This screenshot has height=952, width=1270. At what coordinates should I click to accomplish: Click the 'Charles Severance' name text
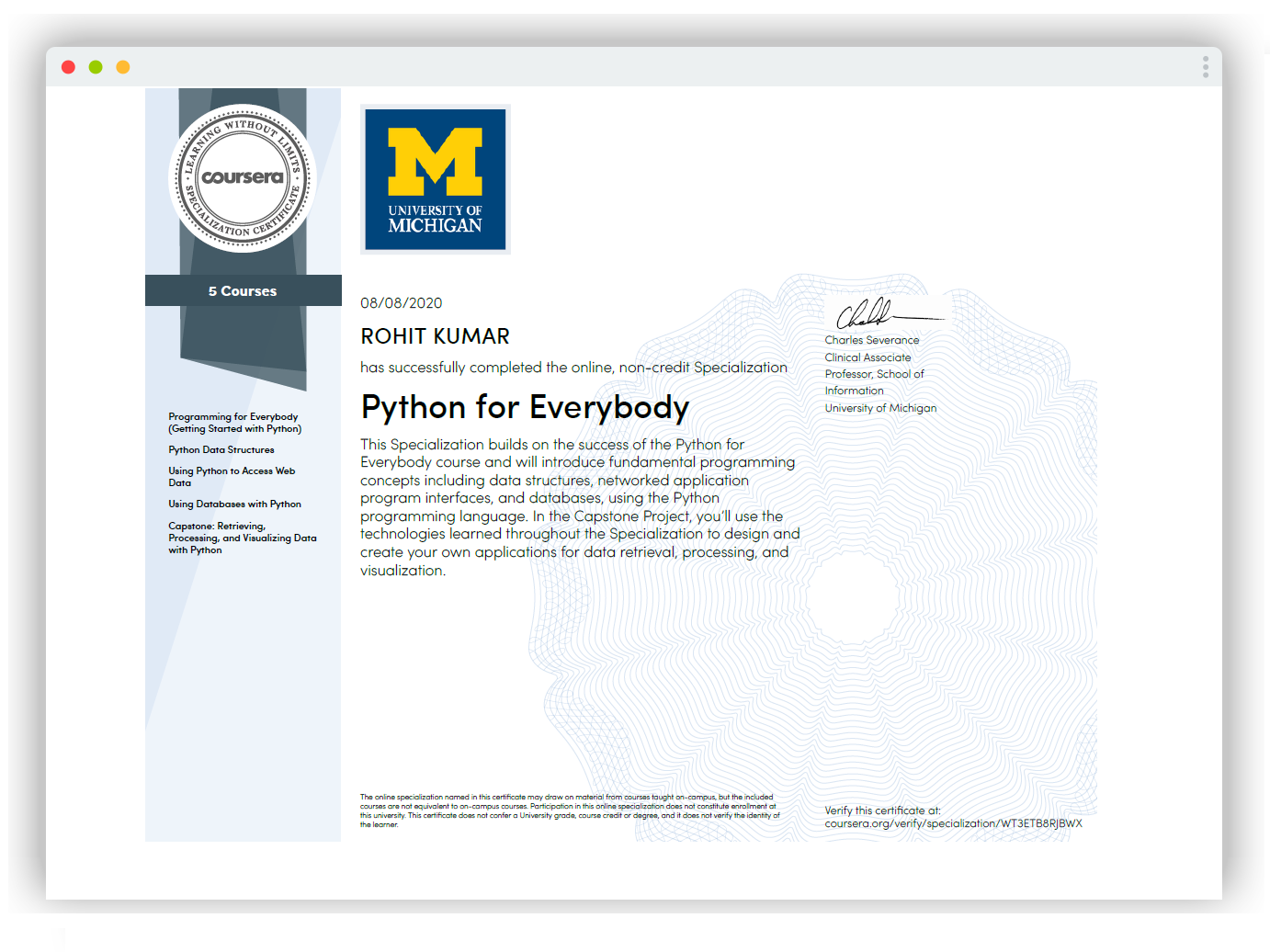[872, 340]
